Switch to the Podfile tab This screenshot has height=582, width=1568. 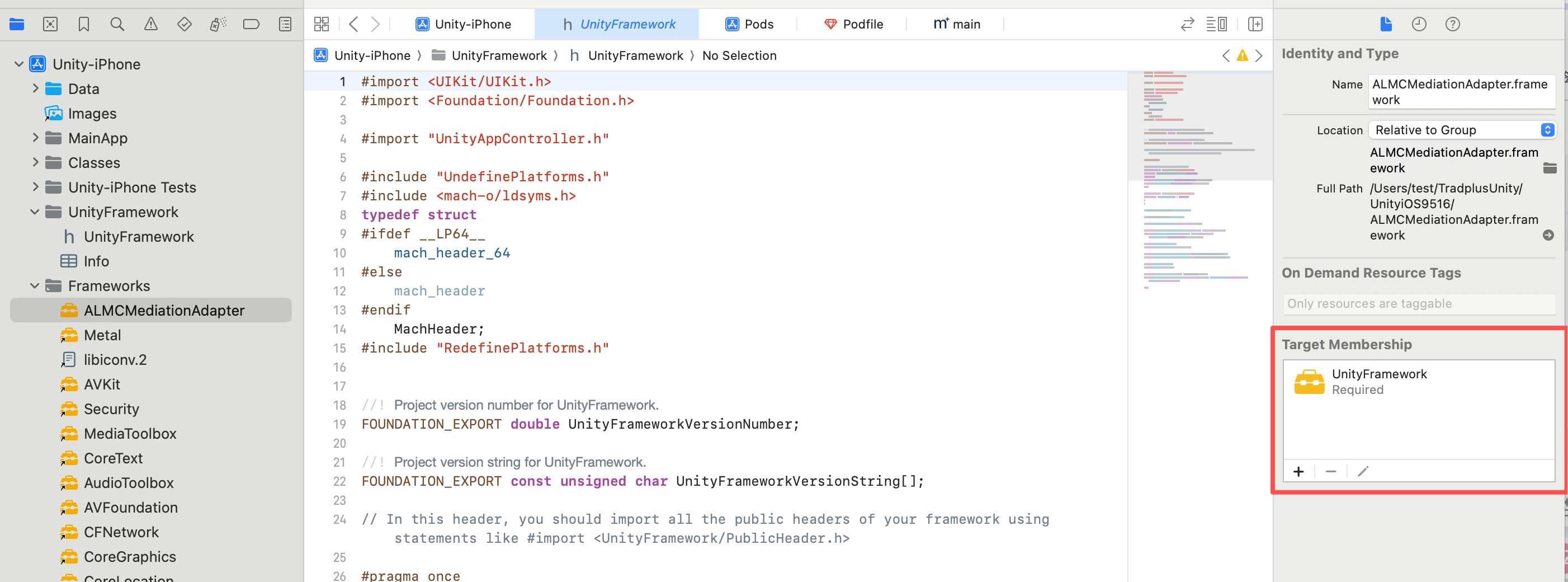click(853, 25)
